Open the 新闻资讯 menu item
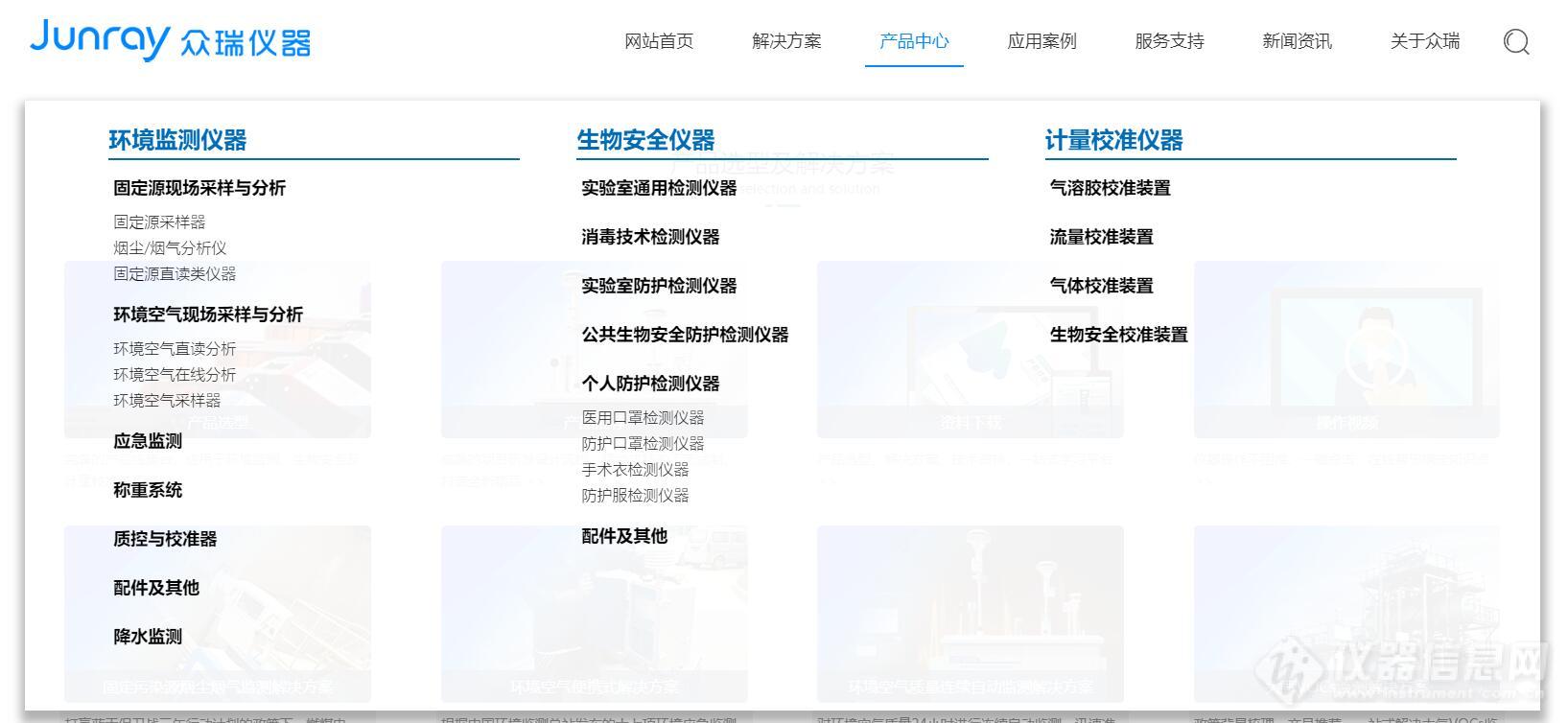 [x=1297, y=41]
